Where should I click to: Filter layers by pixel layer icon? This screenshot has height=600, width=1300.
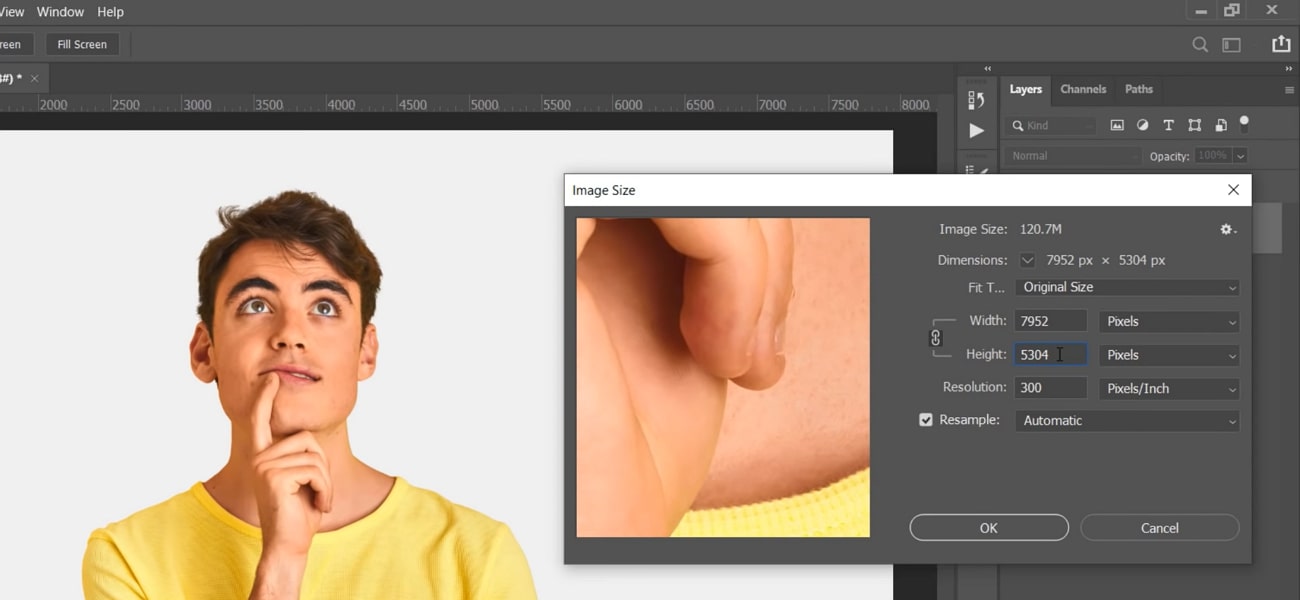click(x=1117, y=126)
